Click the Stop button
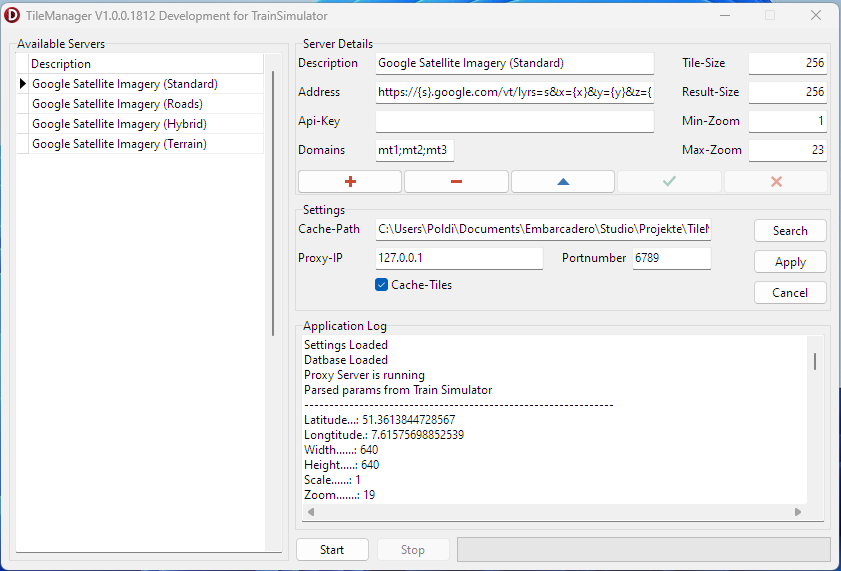Viewport: 841px width, 571px height. (412, 550)
